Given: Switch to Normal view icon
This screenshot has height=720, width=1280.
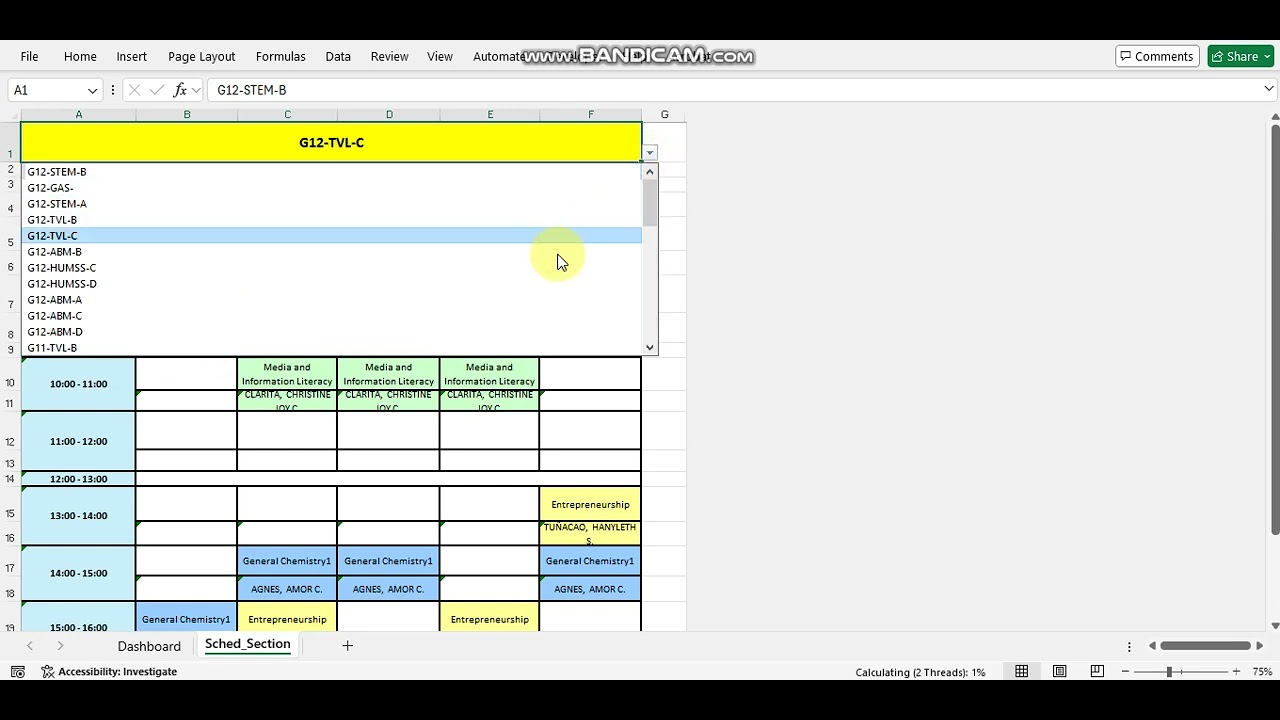Looking at the screenshot, I should [x=1021, y=672].
